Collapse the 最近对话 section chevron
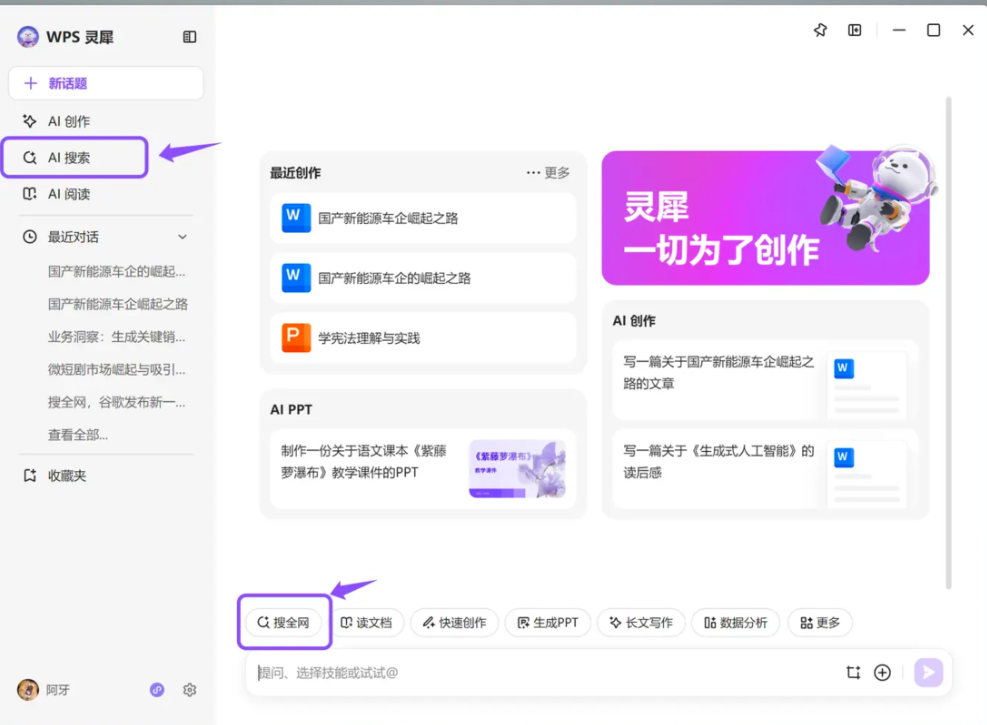This screenshot has height=725, width=987. pyautogui.click(x=182, y=237)
